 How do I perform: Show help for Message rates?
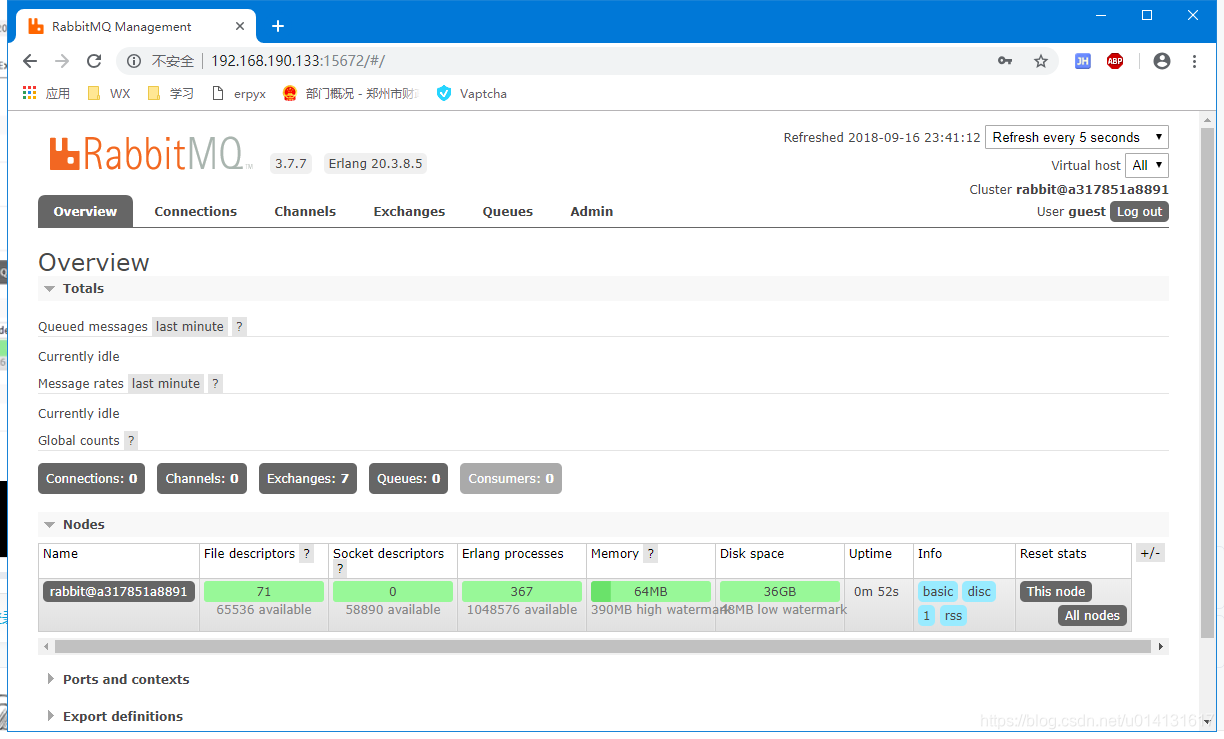[x=215, y=384]
